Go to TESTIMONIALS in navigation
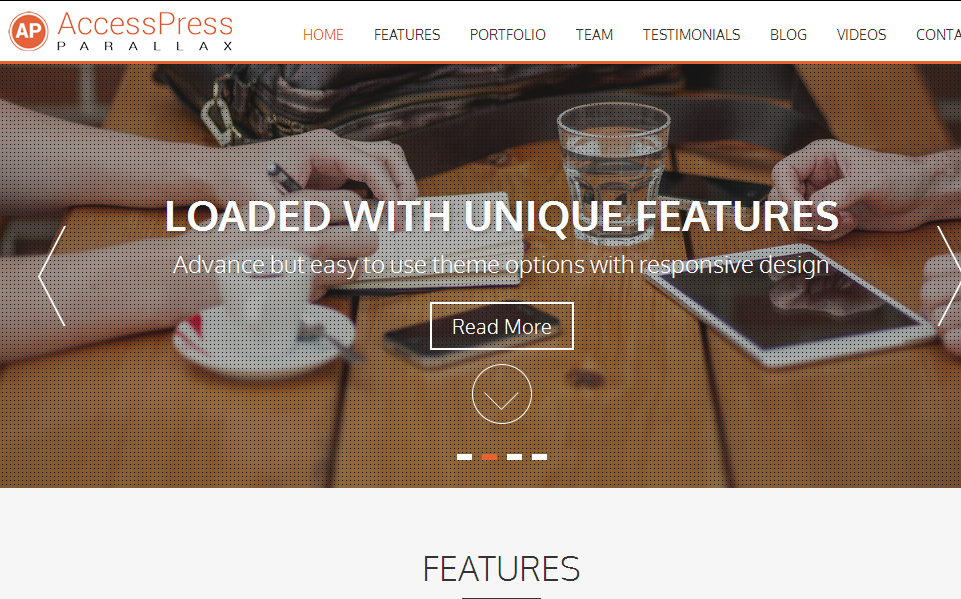 tap(691, 35)
